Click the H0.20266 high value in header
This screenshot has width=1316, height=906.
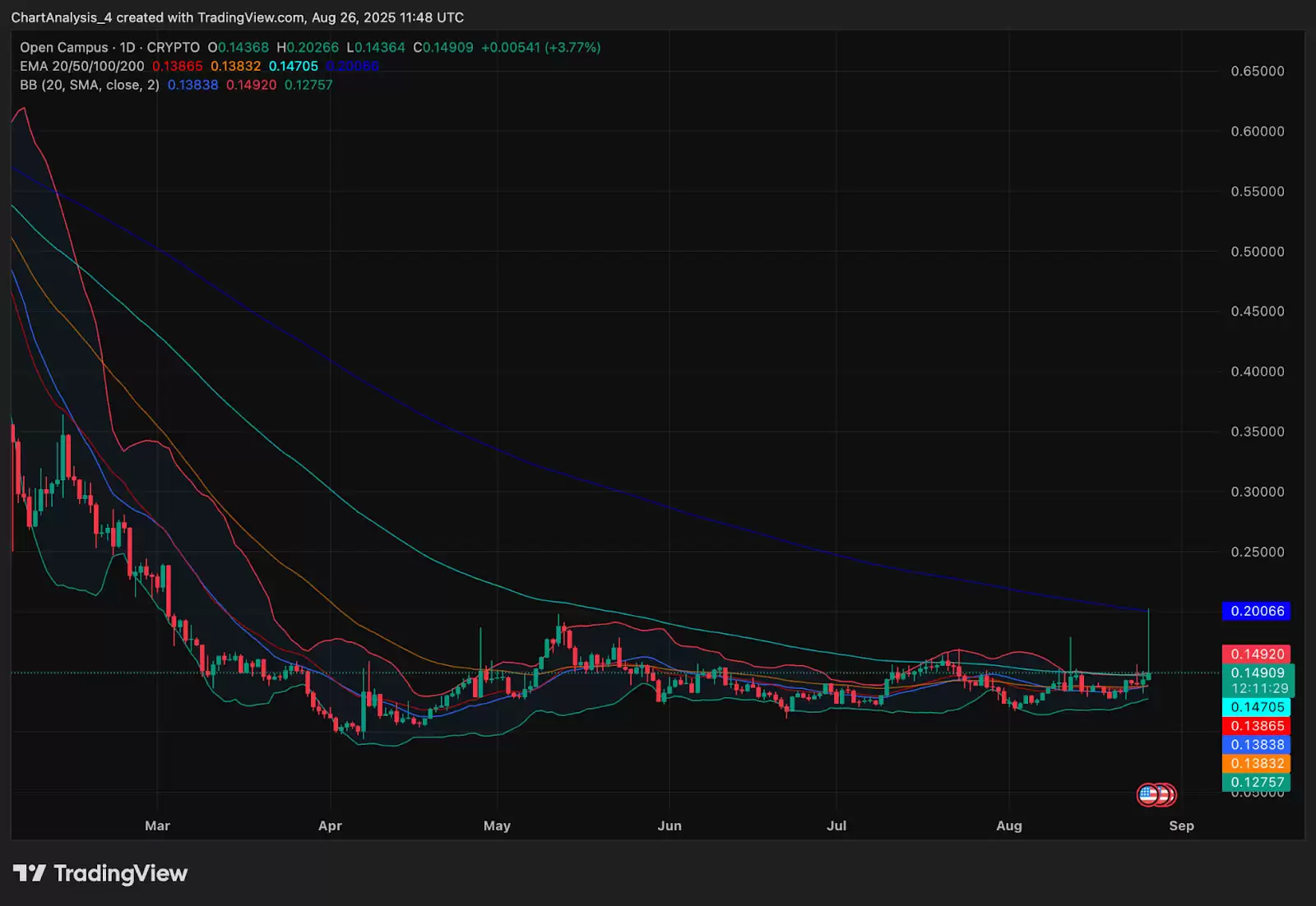tap(308, 48)
